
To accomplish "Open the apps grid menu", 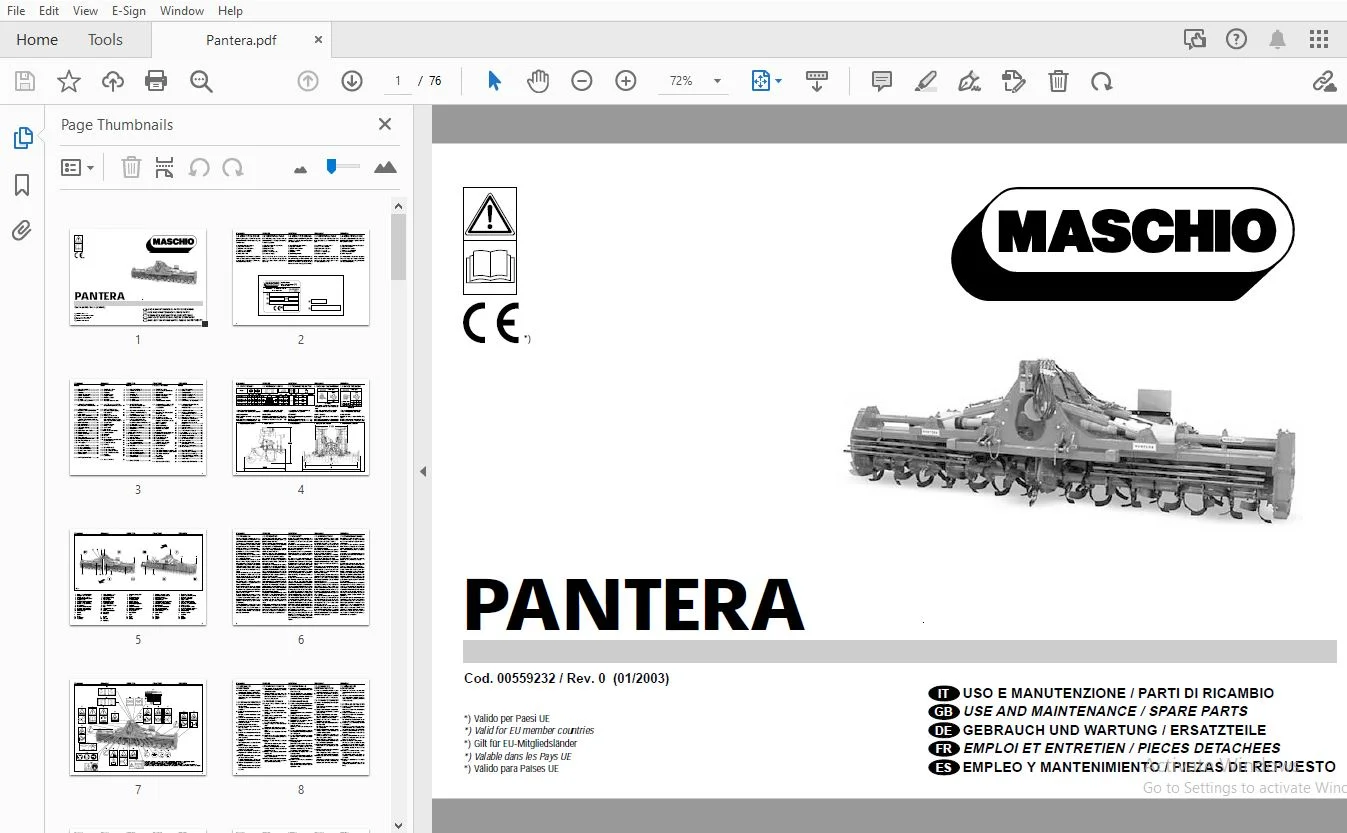I will 1319,40.
